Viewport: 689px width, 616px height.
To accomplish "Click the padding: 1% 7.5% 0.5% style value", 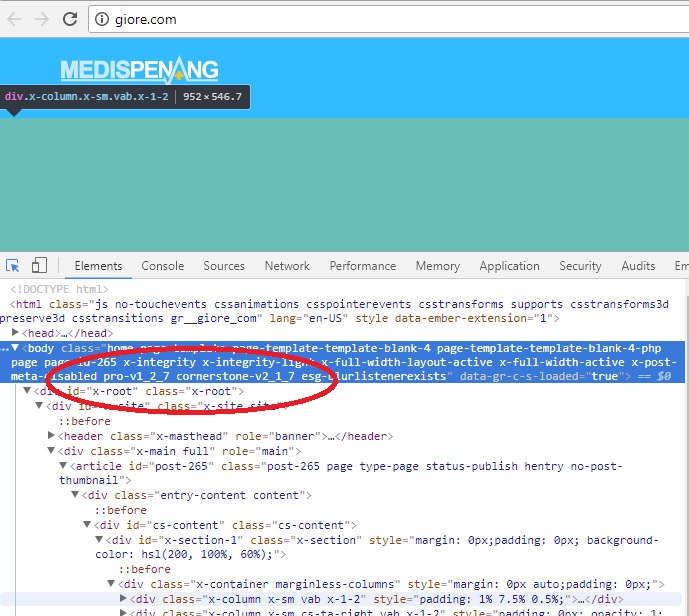I will [x=492, y=599].
